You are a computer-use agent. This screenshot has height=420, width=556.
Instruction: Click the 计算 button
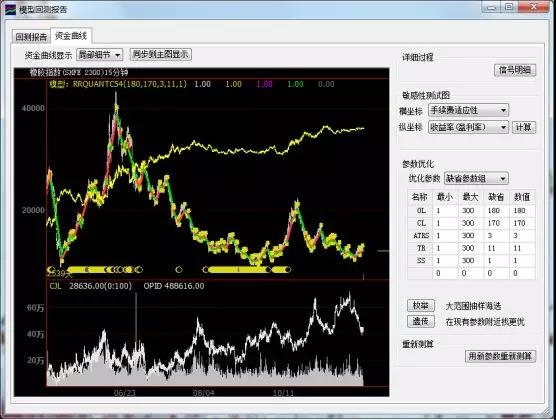[524, 127]
